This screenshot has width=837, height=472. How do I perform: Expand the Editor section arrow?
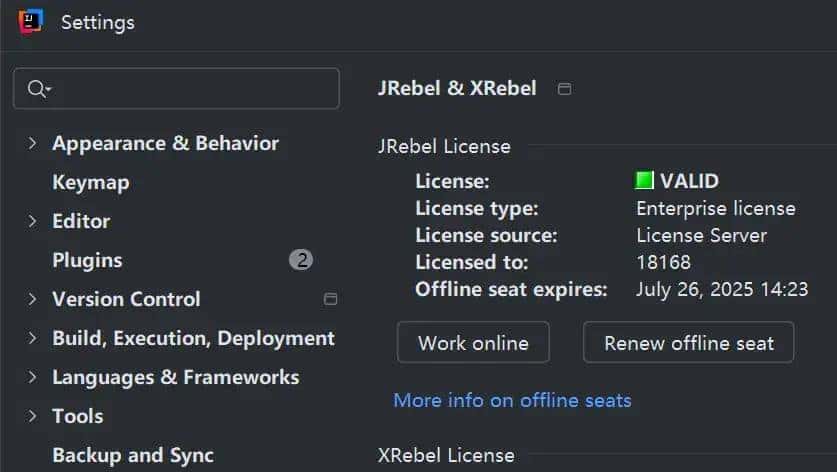pos(33,221)
